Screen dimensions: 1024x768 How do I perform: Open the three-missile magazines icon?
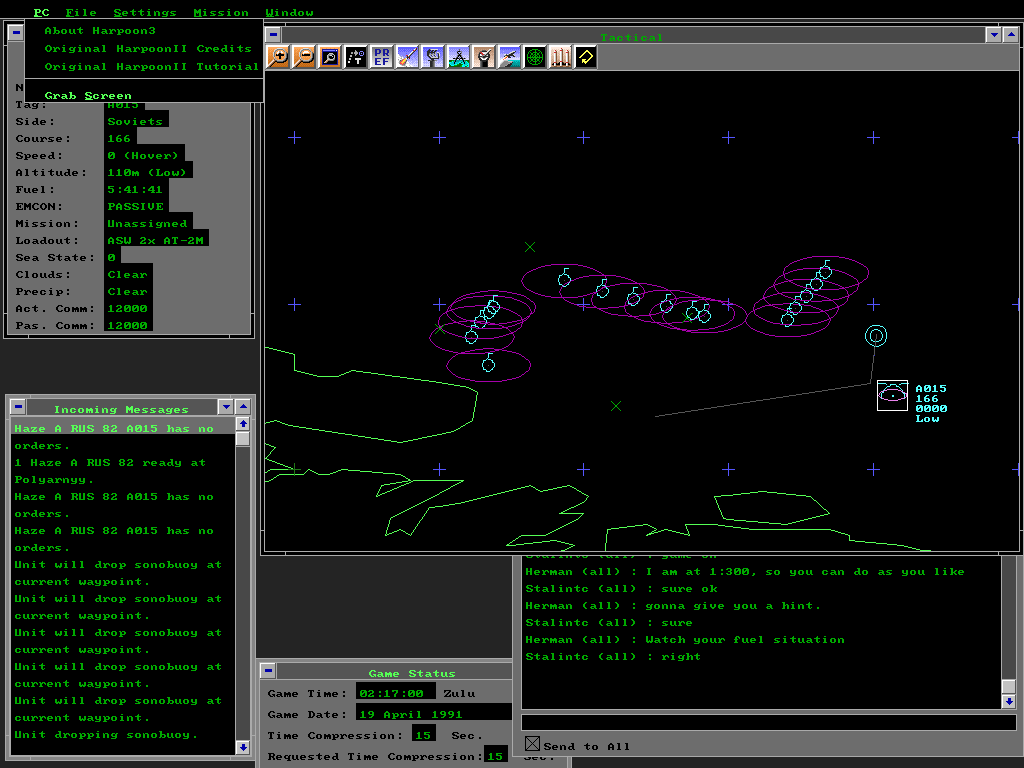pyautogui.click(x=560, y=57)
